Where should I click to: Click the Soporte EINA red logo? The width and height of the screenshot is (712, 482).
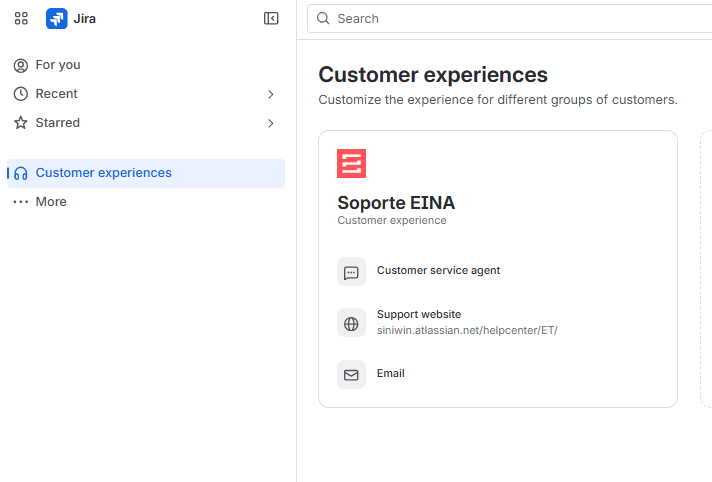pos(351,164)
